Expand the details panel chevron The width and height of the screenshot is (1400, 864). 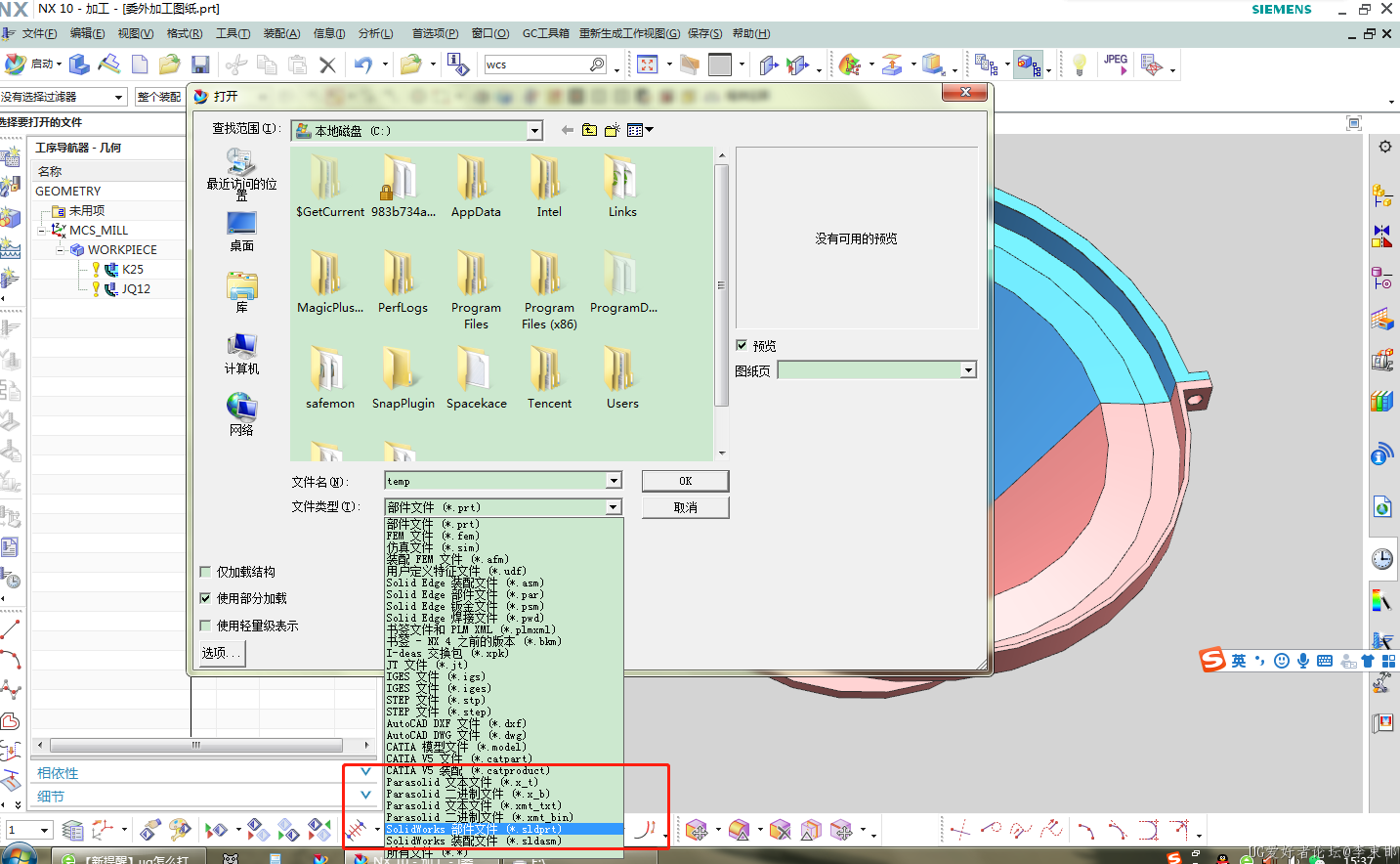tap(365, 796)
